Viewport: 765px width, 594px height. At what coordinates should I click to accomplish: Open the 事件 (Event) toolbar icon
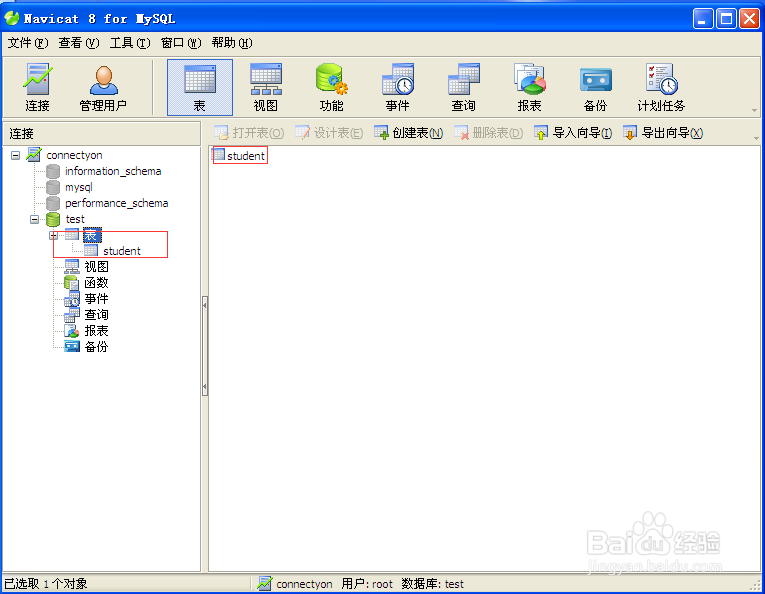point(397,88)
